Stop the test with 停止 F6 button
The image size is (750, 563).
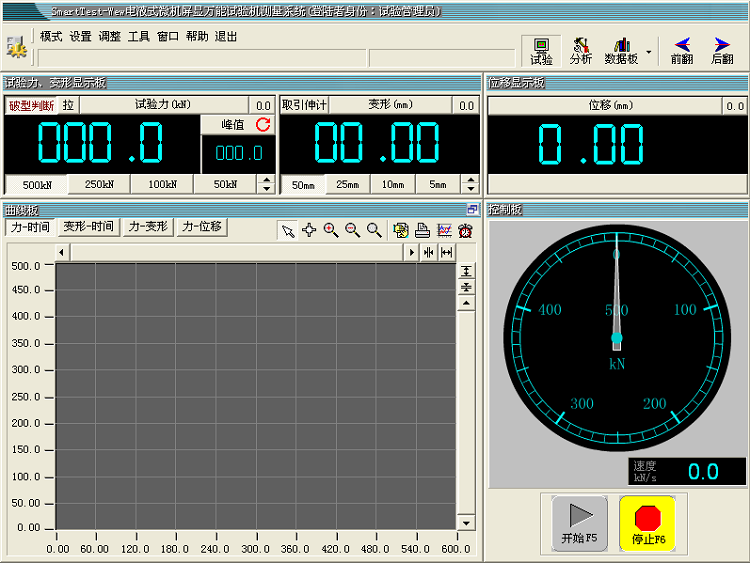pyautogui.click(x=648, y=524)
